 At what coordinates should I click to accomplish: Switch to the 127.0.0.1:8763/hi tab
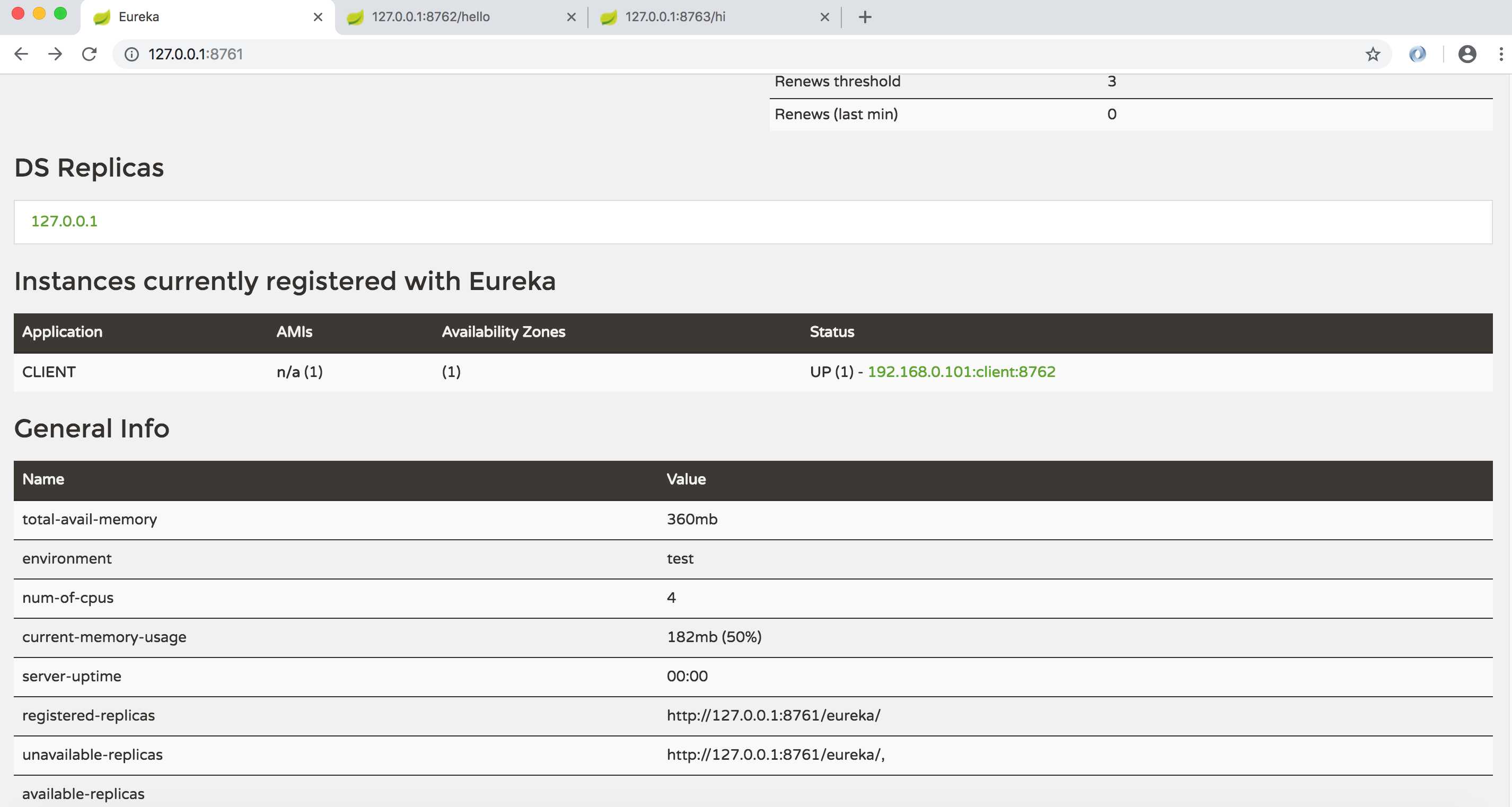click(x=714, y=17)
